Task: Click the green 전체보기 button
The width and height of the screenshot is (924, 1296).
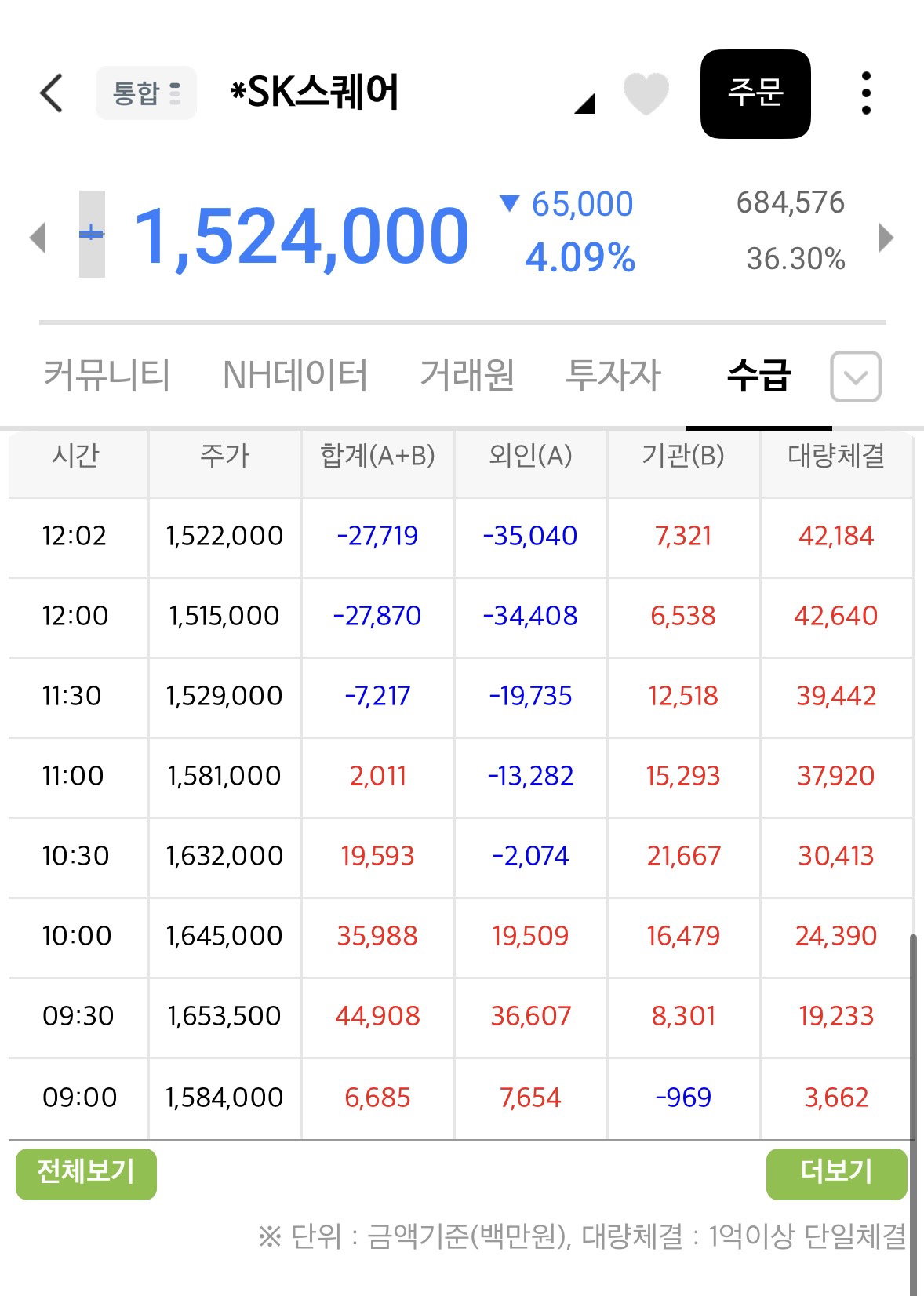Action: click(x=86, y=1174)
